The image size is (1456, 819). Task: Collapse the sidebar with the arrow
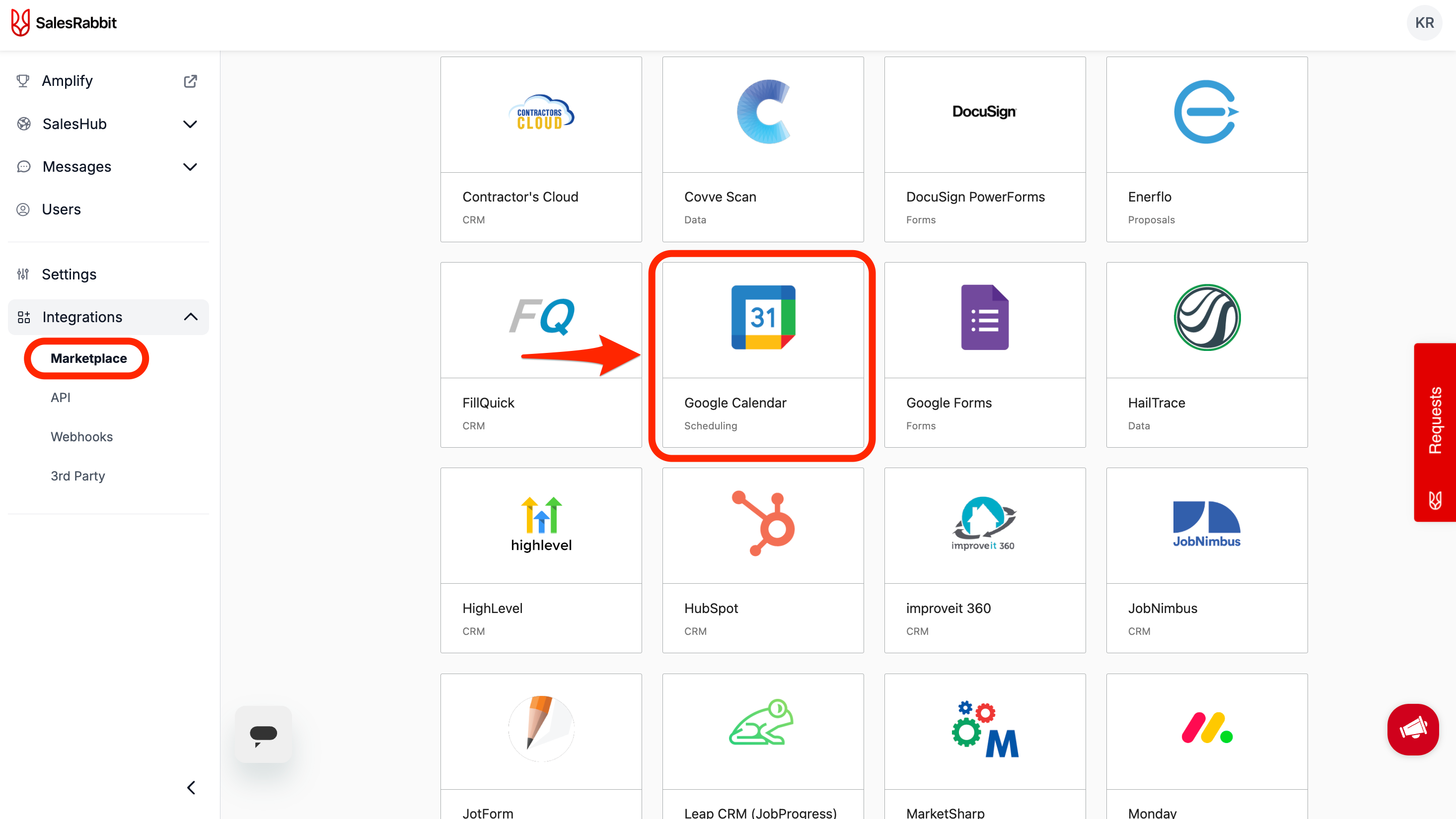[x=191, y=787]
